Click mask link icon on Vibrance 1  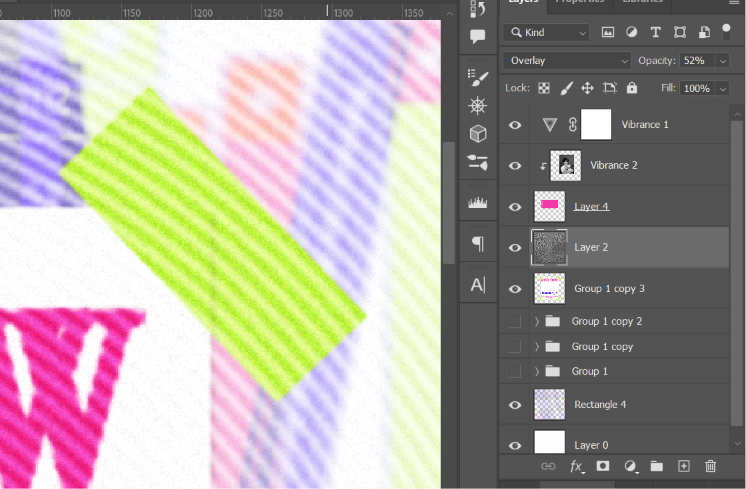(572, 125)
